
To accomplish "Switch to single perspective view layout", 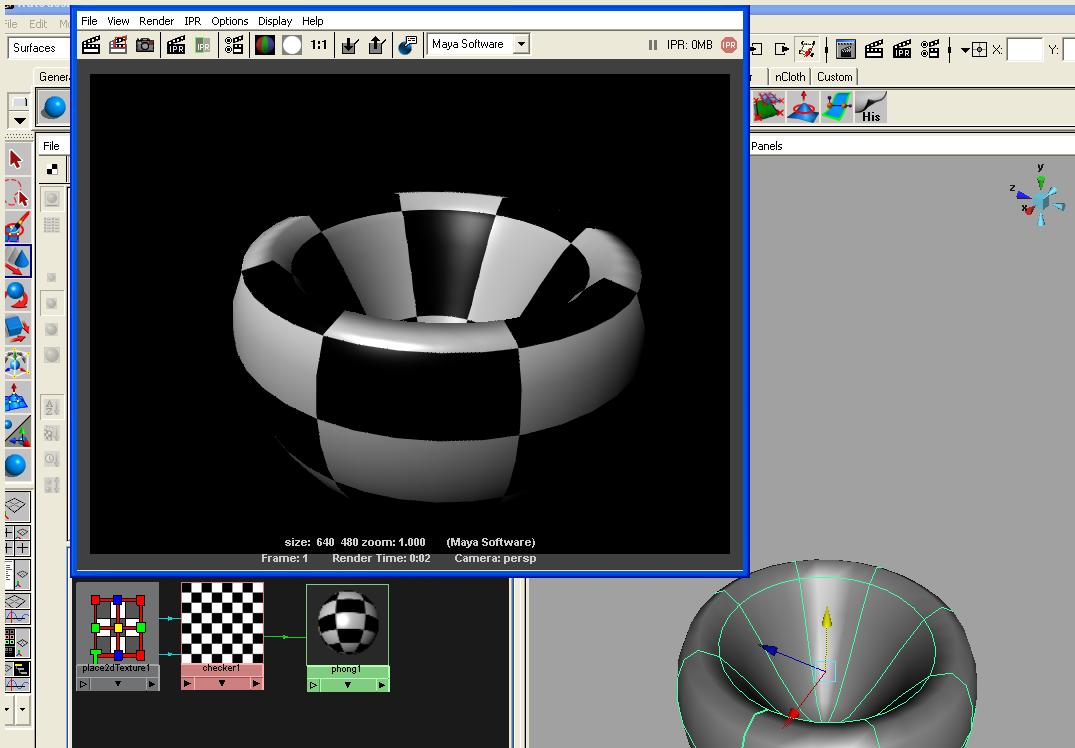I will (x=16, y=507).
